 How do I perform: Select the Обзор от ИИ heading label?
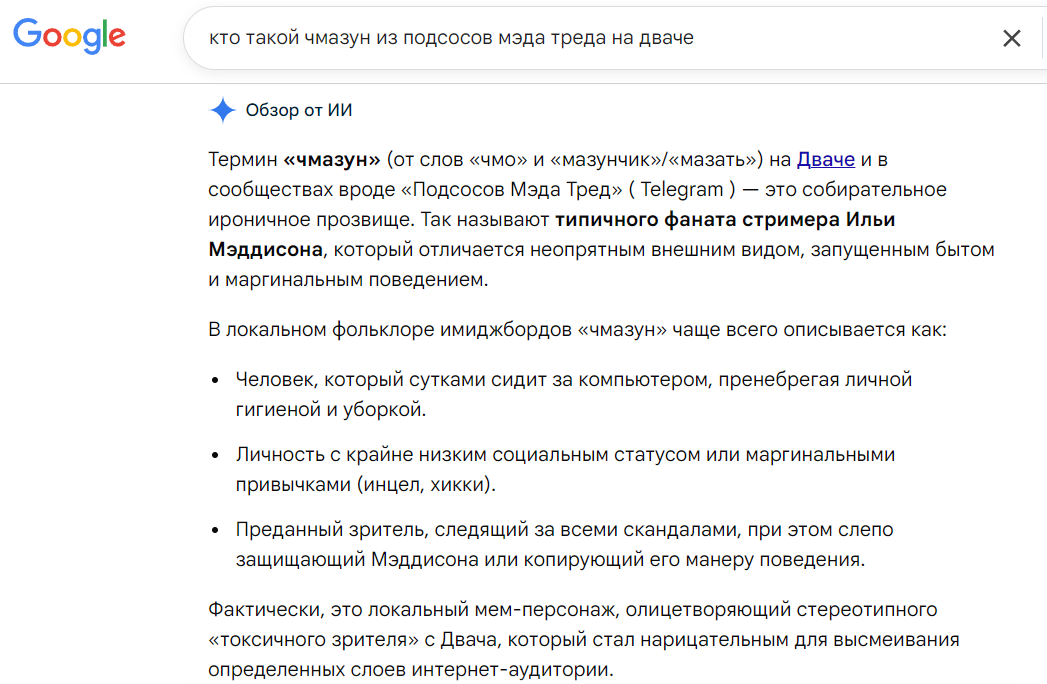[298, 110]
